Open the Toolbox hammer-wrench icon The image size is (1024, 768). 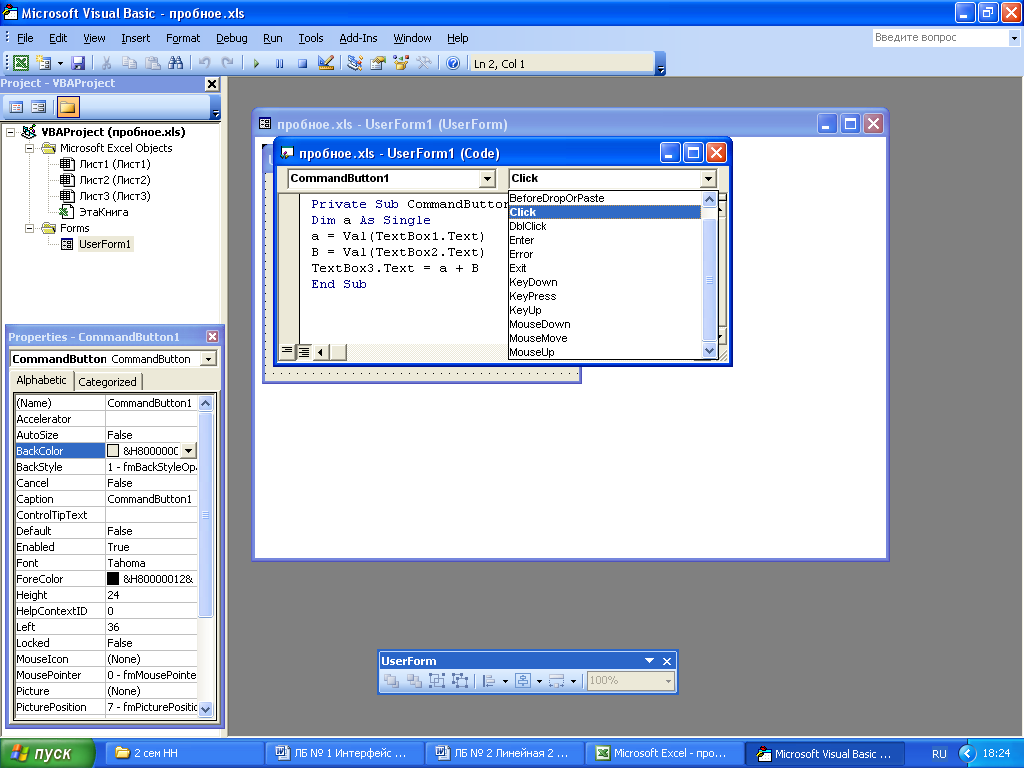coord(424,63)
